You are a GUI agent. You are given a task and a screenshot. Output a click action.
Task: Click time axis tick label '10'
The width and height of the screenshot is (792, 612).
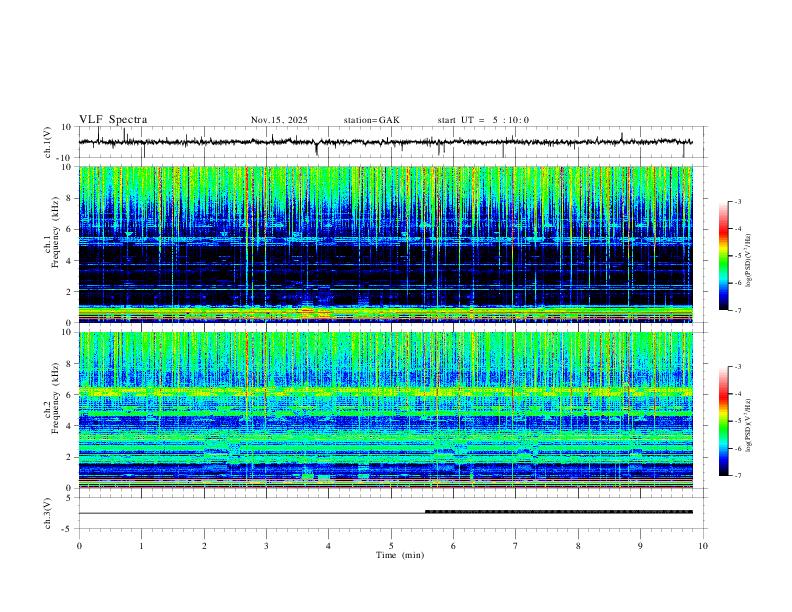point(703,546)
